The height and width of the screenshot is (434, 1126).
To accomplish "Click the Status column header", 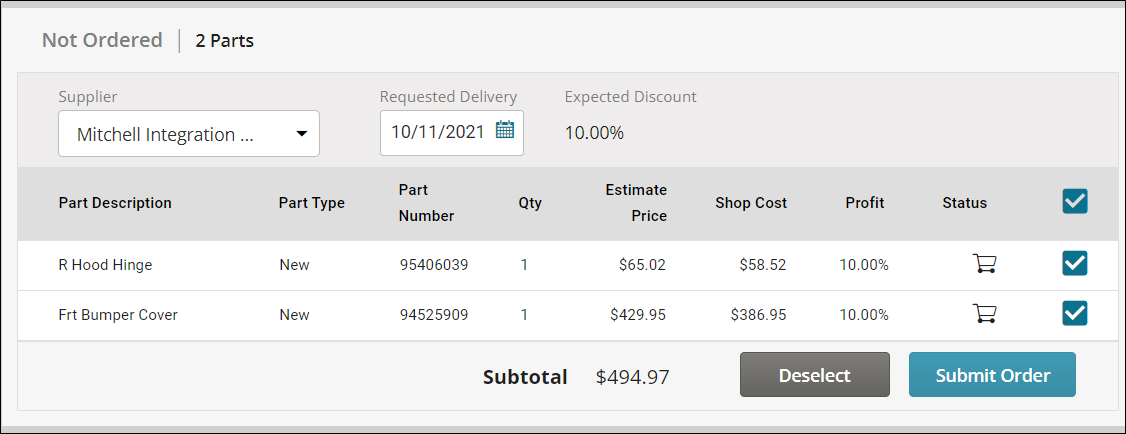I will [964, 203].
